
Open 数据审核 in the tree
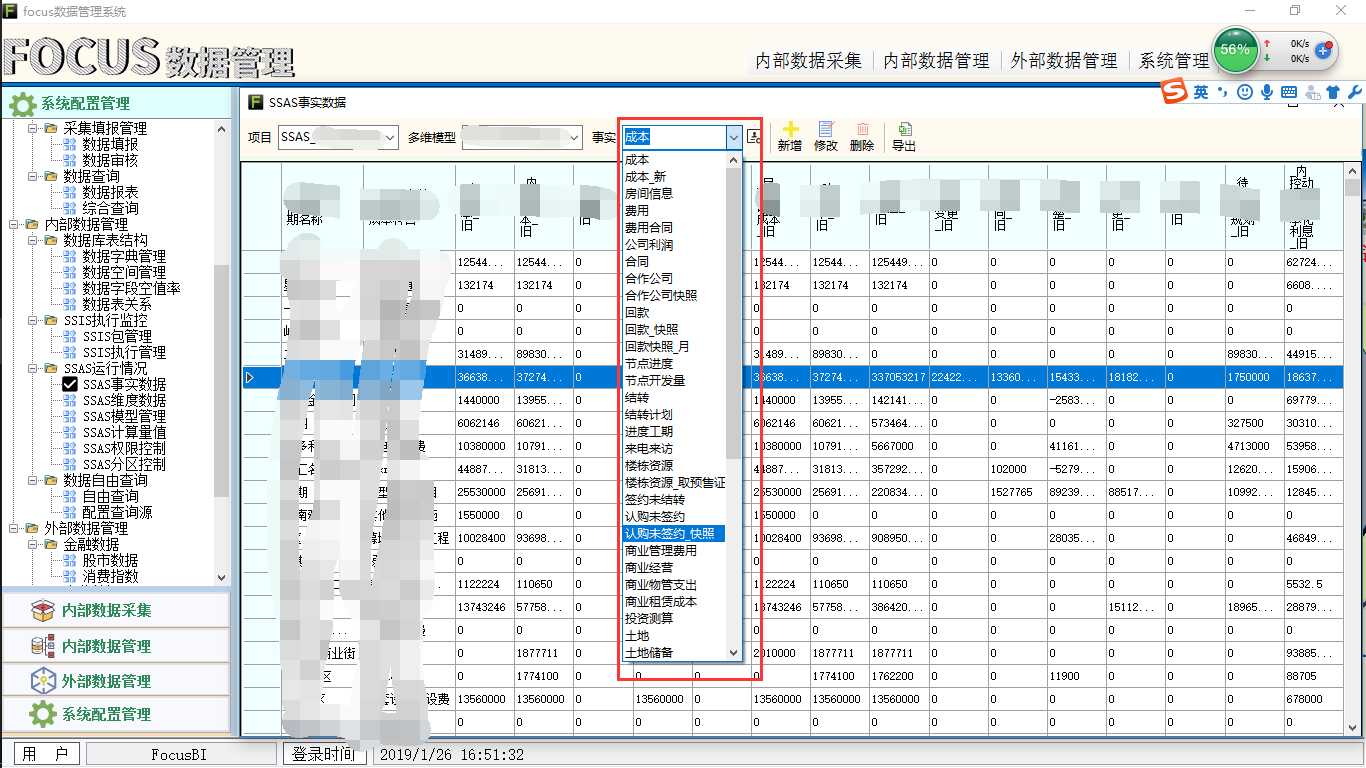110,161
